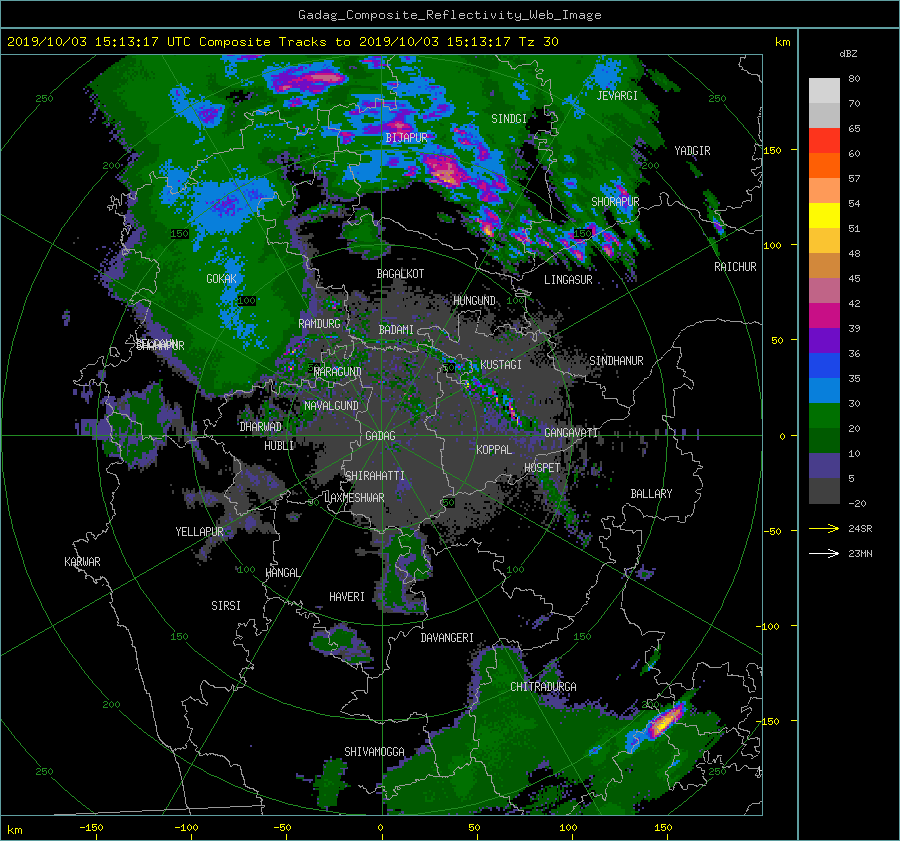
Task: Select the LAXMESHWAR label
Action: point(354,498)
